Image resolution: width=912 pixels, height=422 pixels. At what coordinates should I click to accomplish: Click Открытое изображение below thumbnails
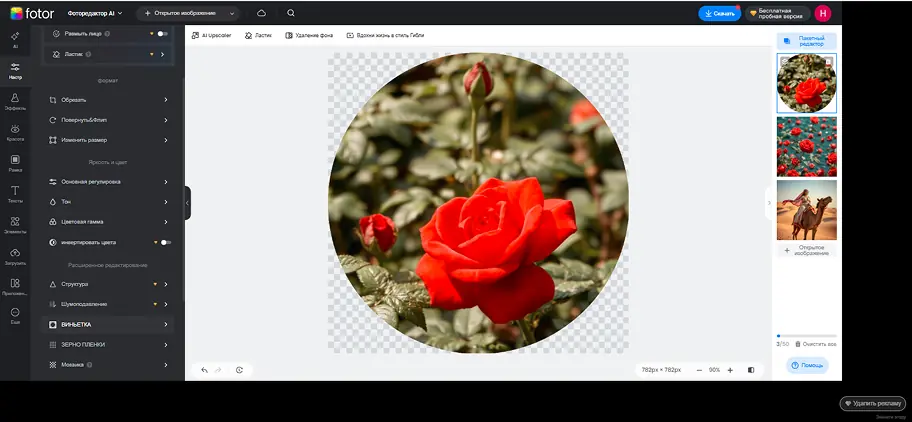pos(807,251)
